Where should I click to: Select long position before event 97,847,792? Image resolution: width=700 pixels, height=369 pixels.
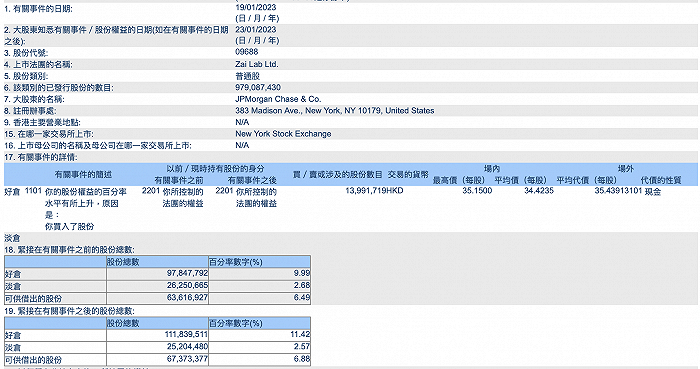(x=188, y=273)
